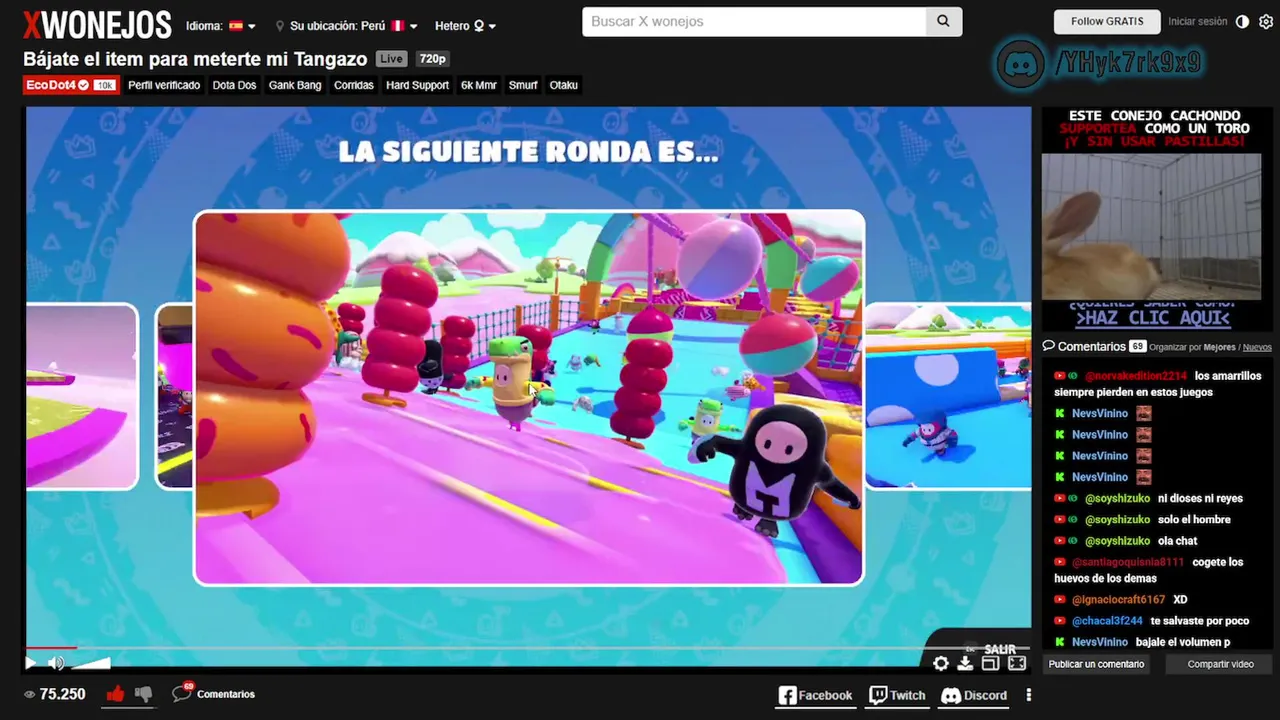Image resolution: width=1280 pixels, height=720 pixels.
Task: Click the 'solo el hombre' comment text
Action: 1194,520
